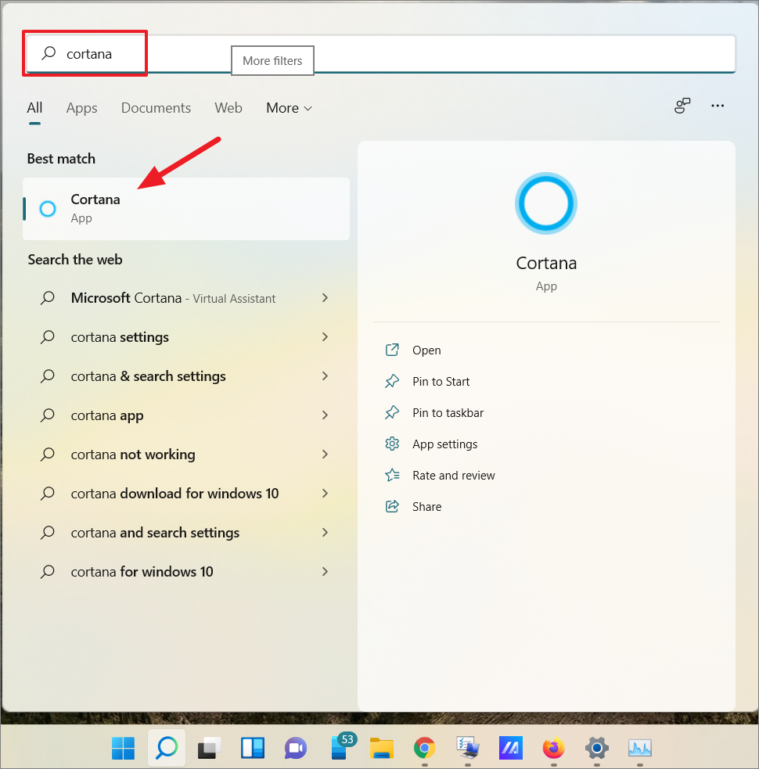Click the App settings gear icon
759x769 pixels.
point(392,444)
